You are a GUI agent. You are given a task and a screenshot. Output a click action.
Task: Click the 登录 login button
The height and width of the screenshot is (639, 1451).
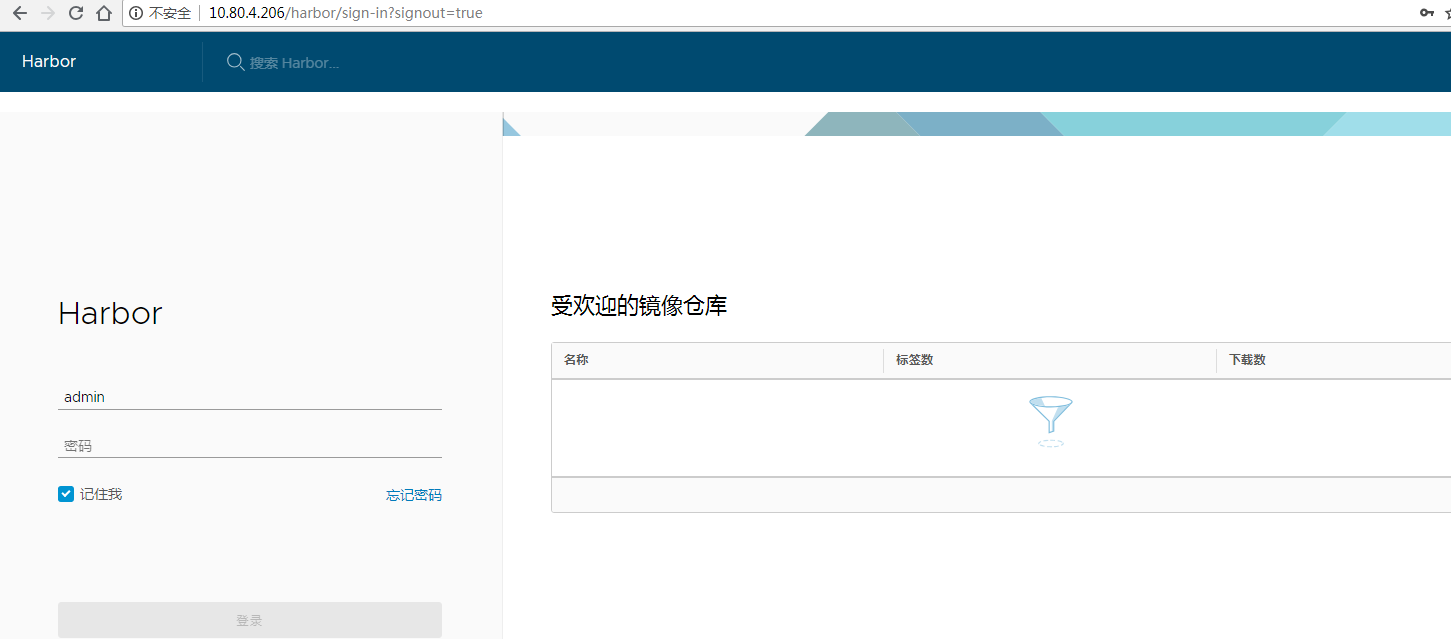pos(250,620)
